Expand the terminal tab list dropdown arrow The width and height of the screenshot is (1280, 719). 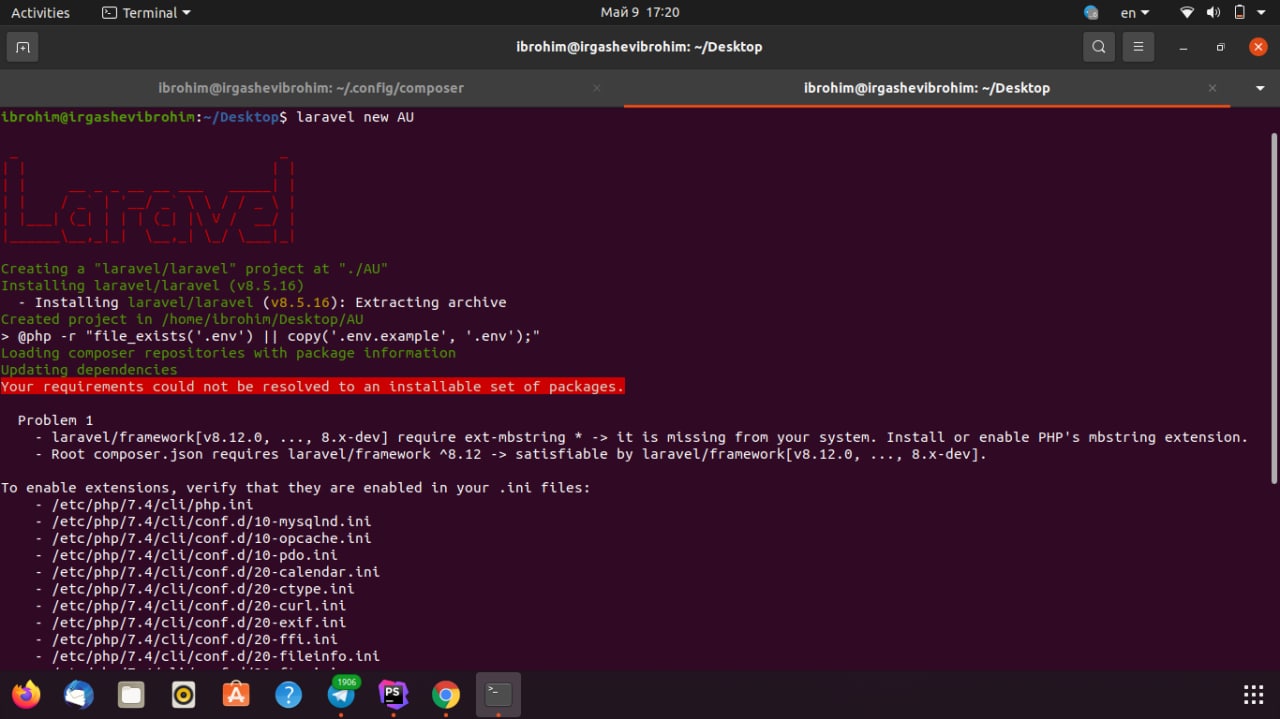click(x=1260, y=88)
